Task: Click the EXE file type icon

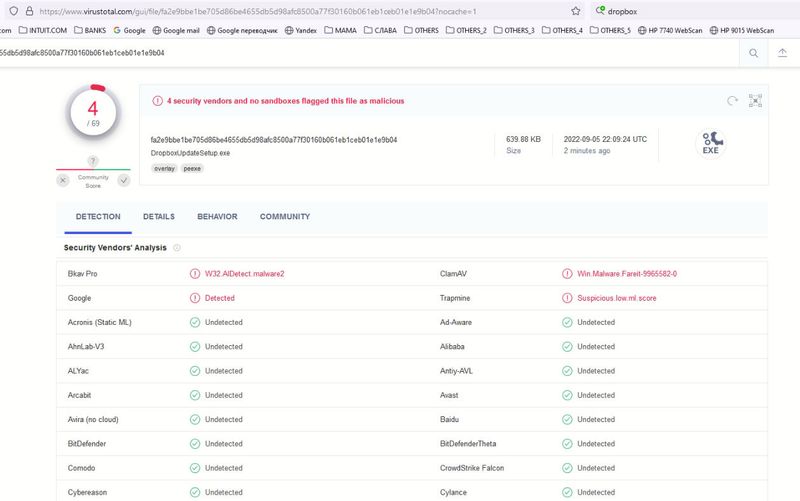Action: coord(710,144)
